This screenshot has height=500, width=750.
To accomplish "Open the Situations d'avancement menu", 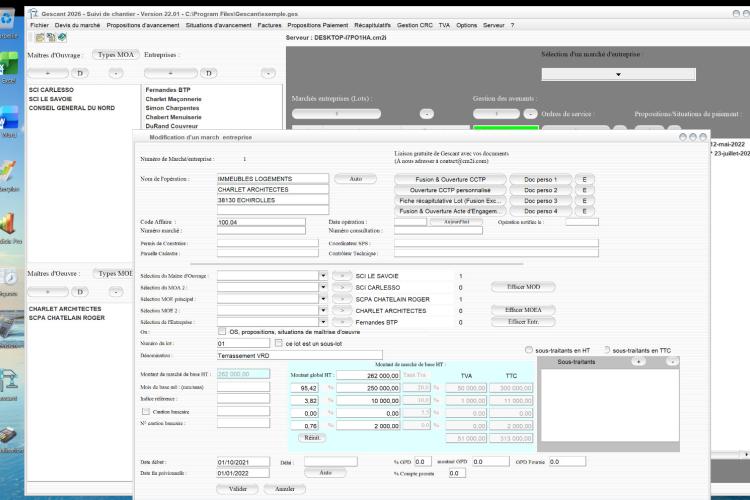I will click(x=219, y=25).
